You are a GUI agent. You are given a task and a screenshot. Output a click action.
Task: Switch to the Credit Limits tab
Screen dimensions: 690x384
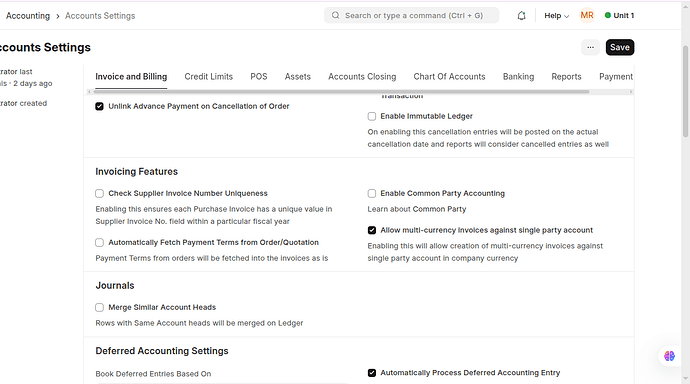tap(209, 77)
